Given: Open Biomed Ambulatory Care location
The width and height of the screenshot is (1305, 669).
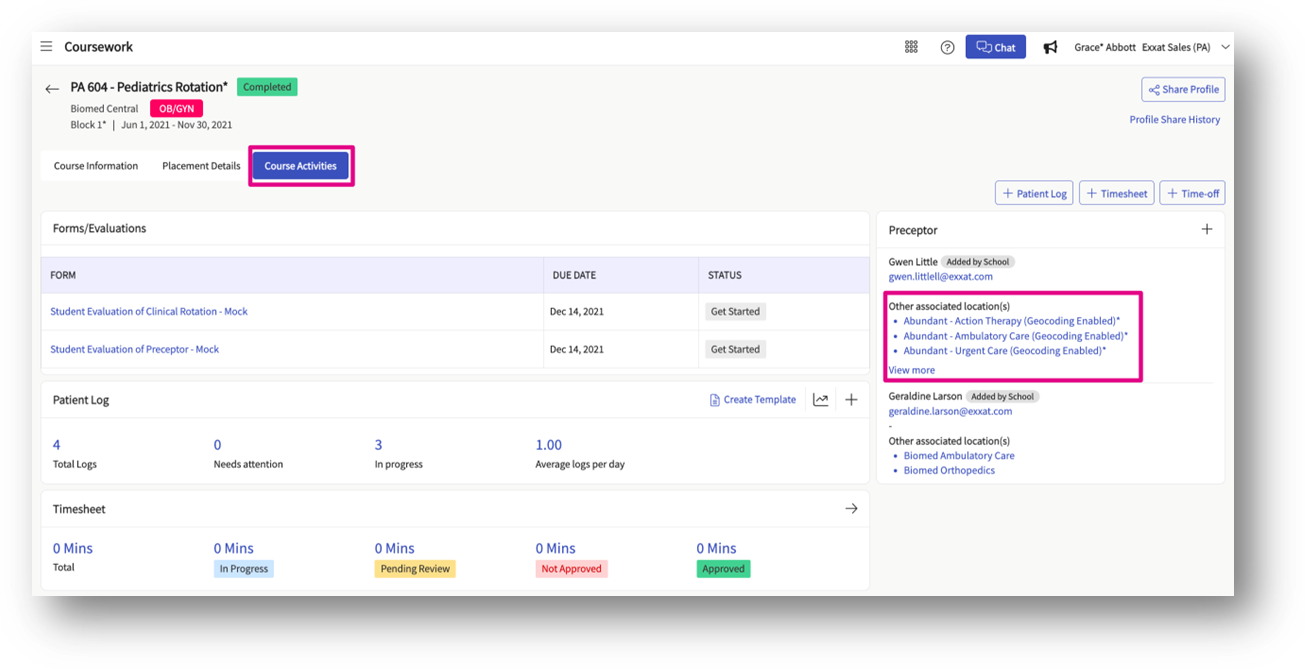Looking at the screenshot, I should (x=959, y=455).
